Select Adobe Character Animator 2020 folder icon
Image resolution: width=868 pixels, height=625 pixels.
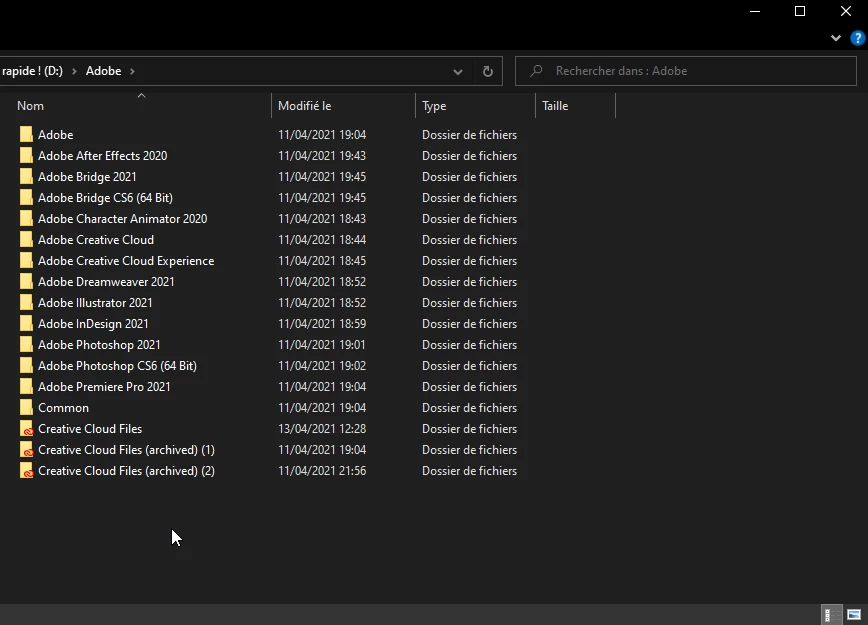tap(26, 219)
